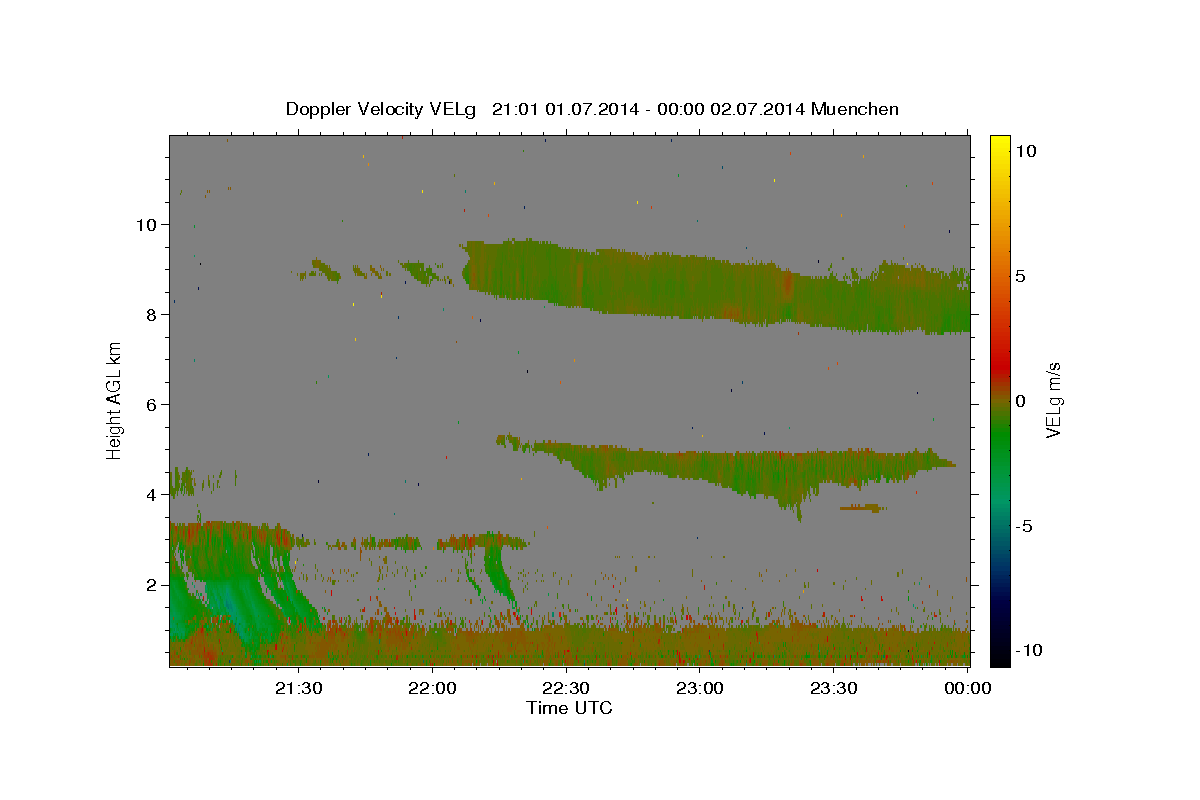The width and height of the screenshot is (1200, 800).
Task: Select the 23:30 time tick label
Action: (833, 688)
